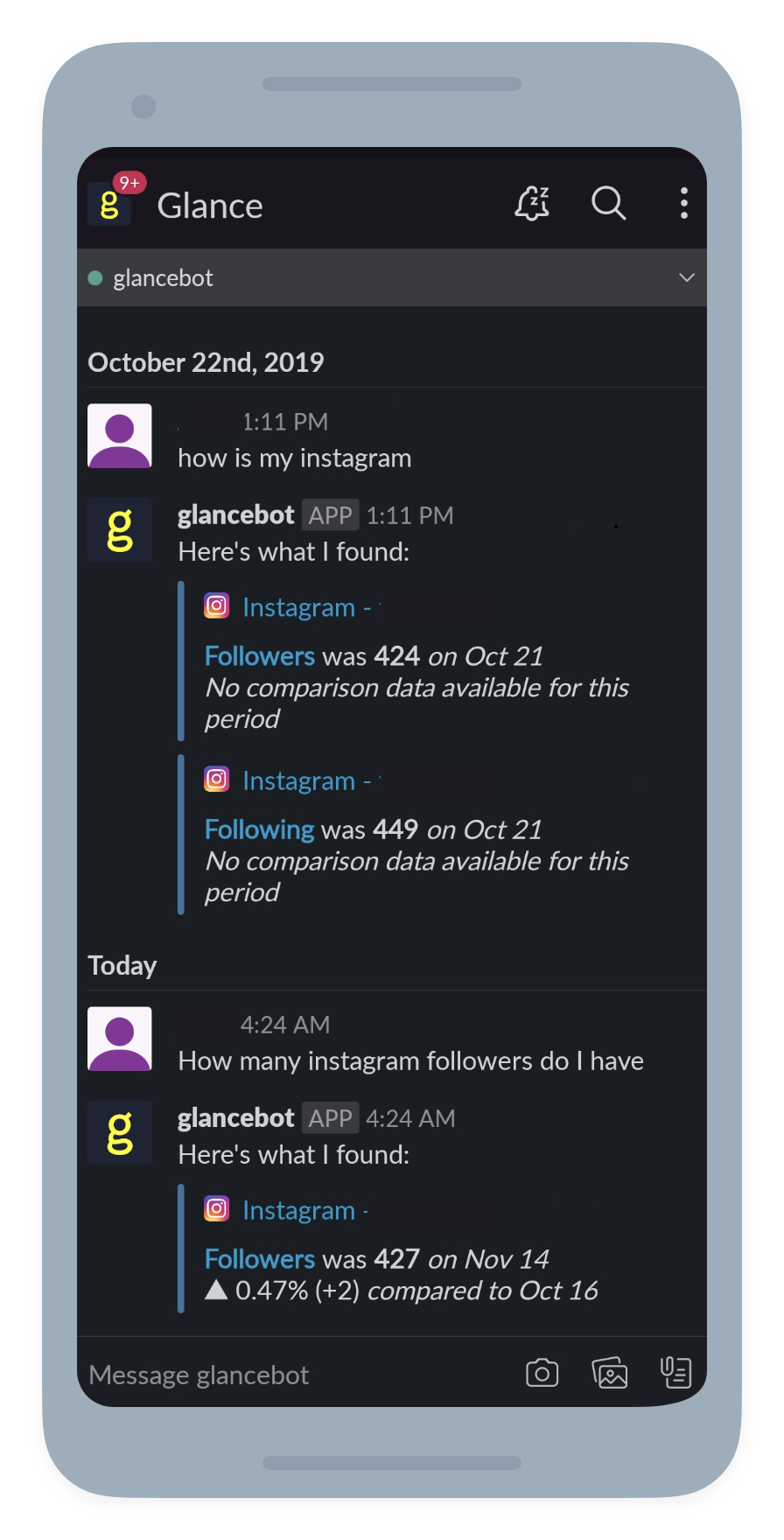
Task: Open search in the Glance workspace
Action: (x=608, y=203)
